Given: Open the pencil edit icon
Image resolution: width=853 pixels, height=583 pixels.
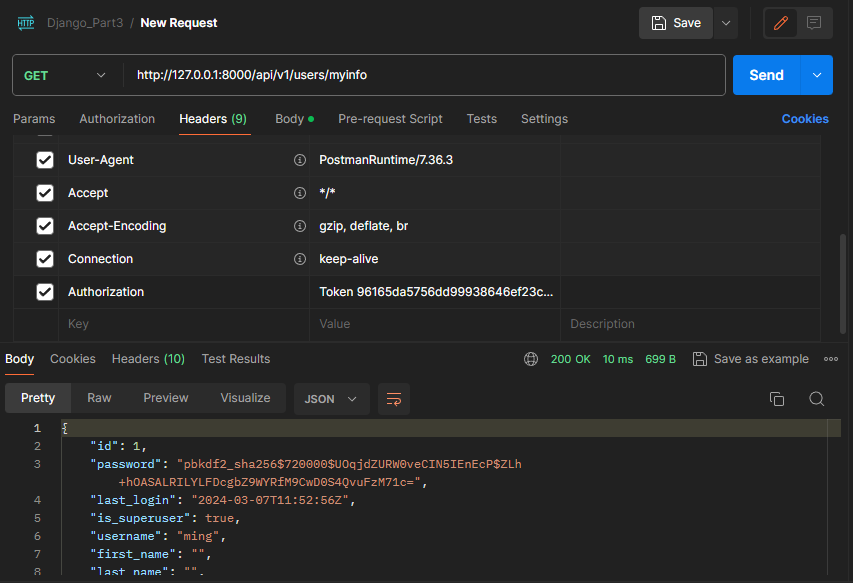Looking at the screenshot, I should (781, 23).
